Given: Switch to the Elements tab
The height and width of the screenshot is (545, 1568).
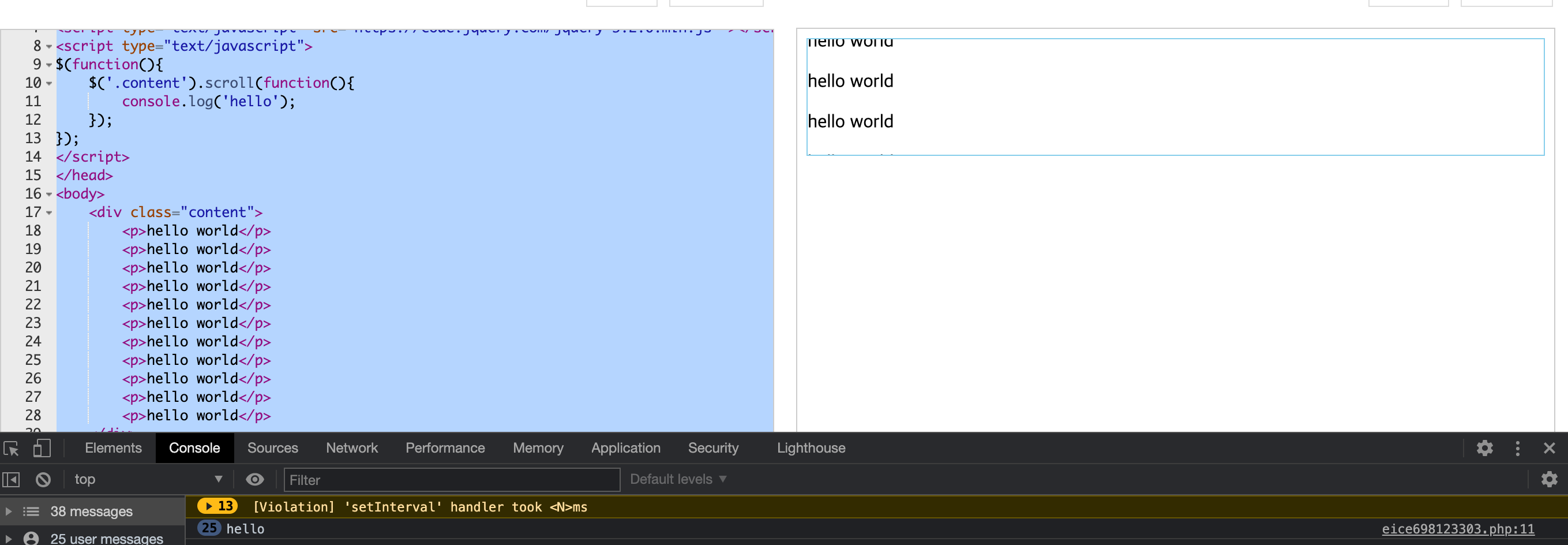Looking at the screenshot, I should [113, 447].
